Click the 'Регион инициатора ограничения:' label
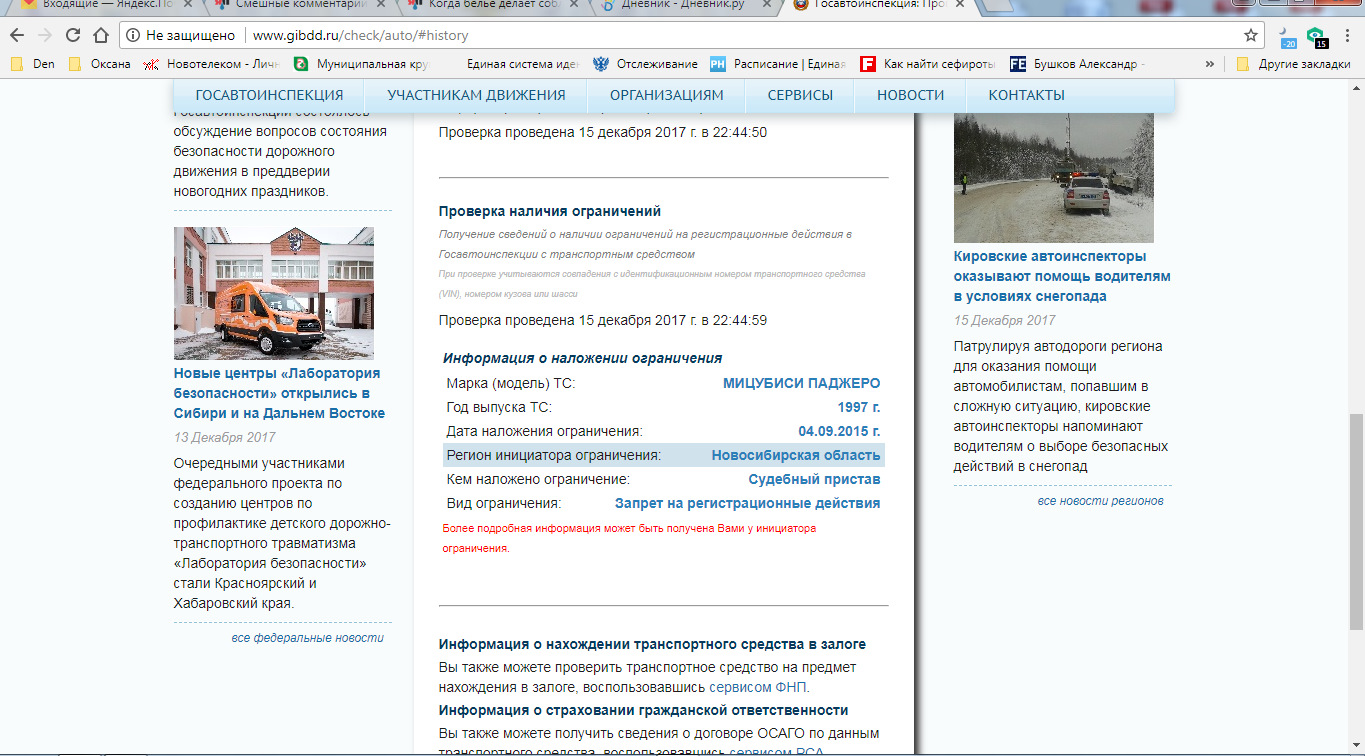The width and height of the screenshot is (1365, 756). pos(554,456)
